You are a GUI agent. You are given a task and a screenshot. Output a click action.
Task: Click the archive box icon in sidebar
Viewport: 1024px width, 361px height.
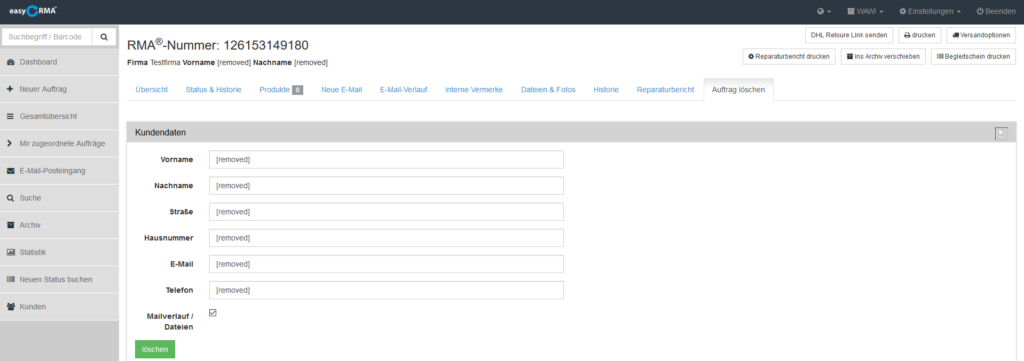(10, 225)
